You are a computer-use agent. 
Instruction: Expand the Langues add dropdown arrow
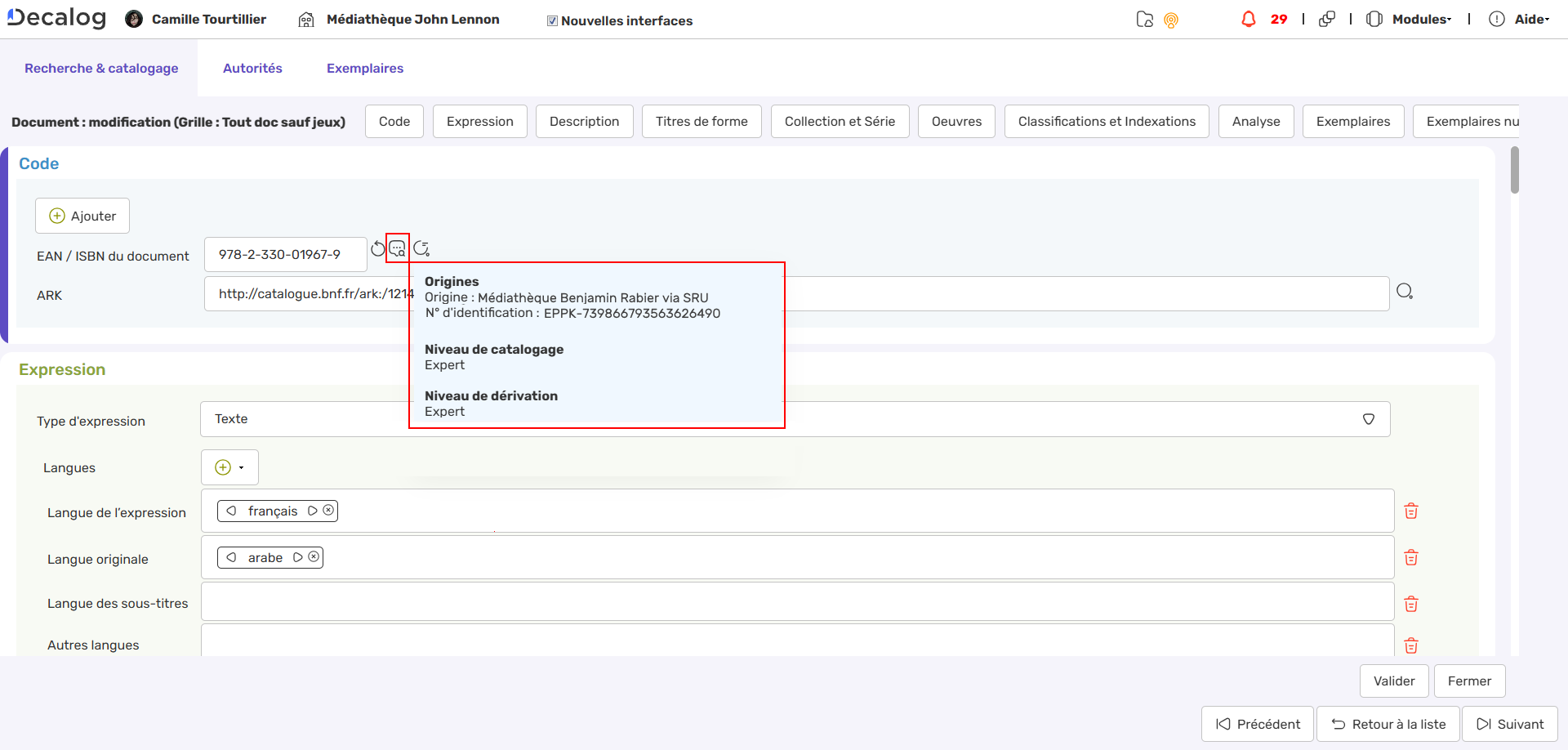click(243, 467)
